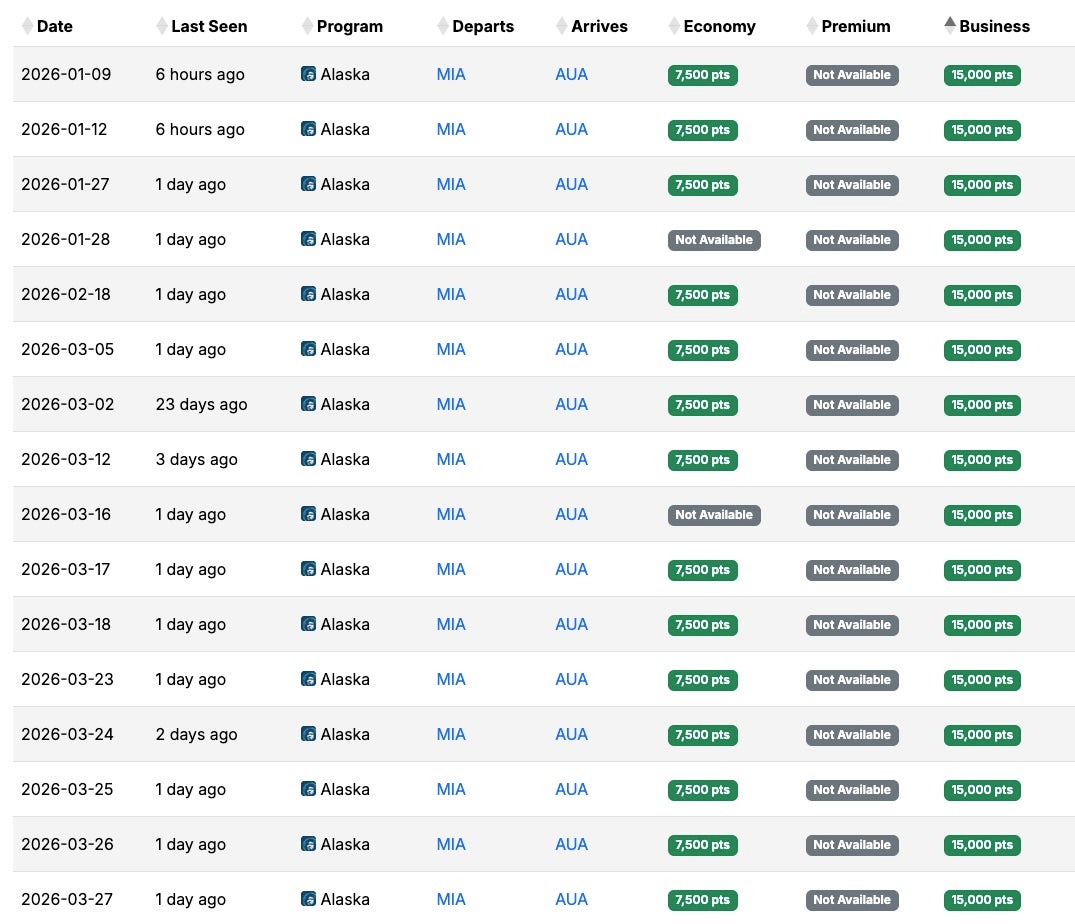Image resolution: width=1075 pixels, height=924 pixels.
Task: Click the Business column header text
Action: [994, 26]
